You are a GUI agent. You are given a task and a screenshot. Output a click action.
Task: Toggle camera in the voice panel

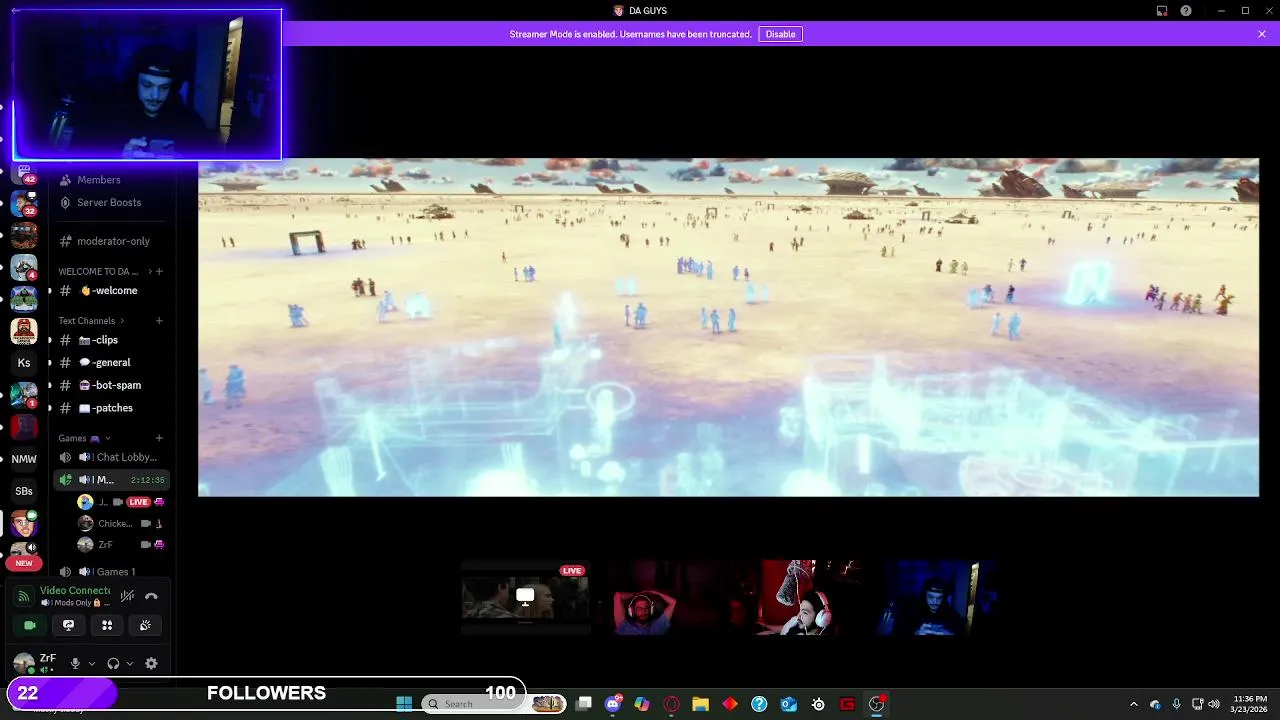pos(30,625)
